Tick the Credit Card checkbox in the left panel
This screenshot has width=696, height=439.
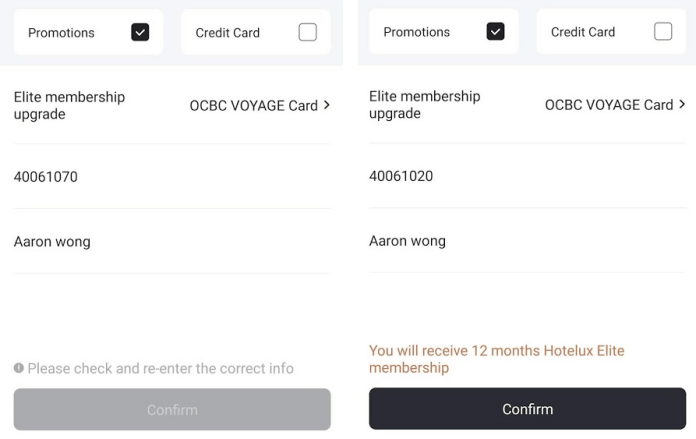tap(308, 32)
